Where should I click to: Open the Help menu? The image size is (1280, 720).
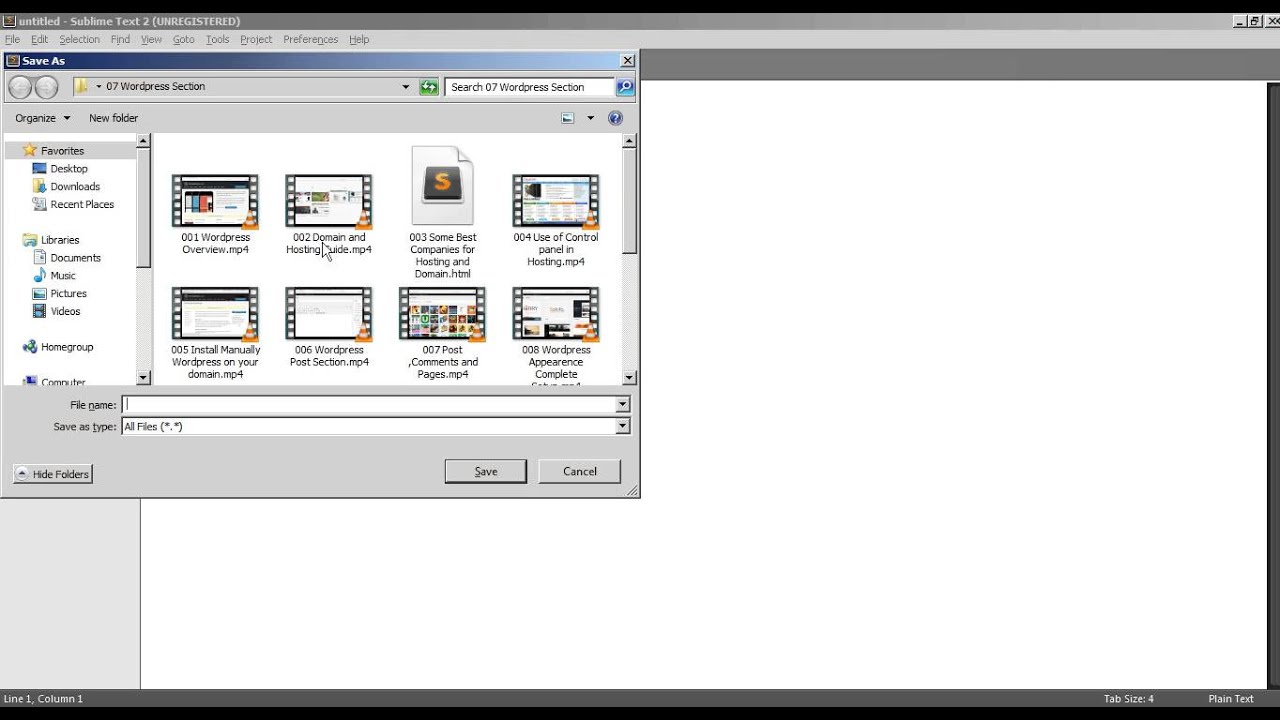(x=359, y=39)
